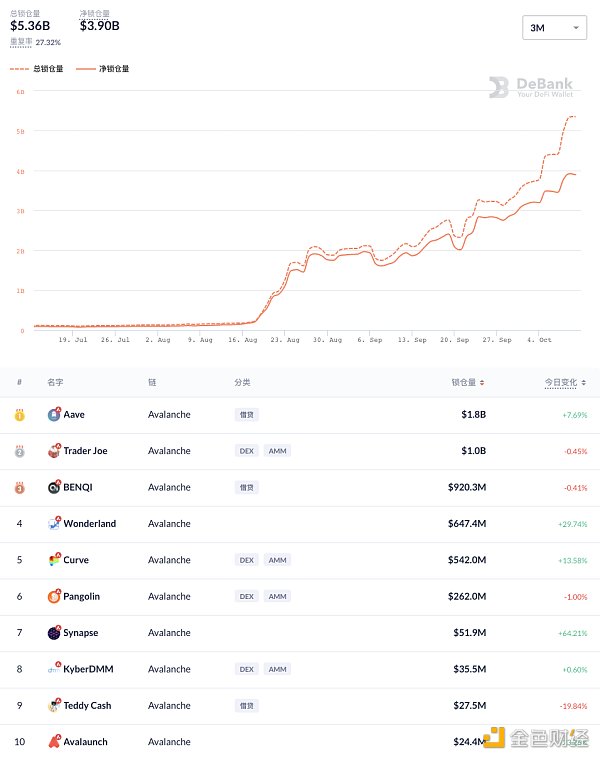
Task: Click the Aave protocol icon
Action: (x=54, y=414)
